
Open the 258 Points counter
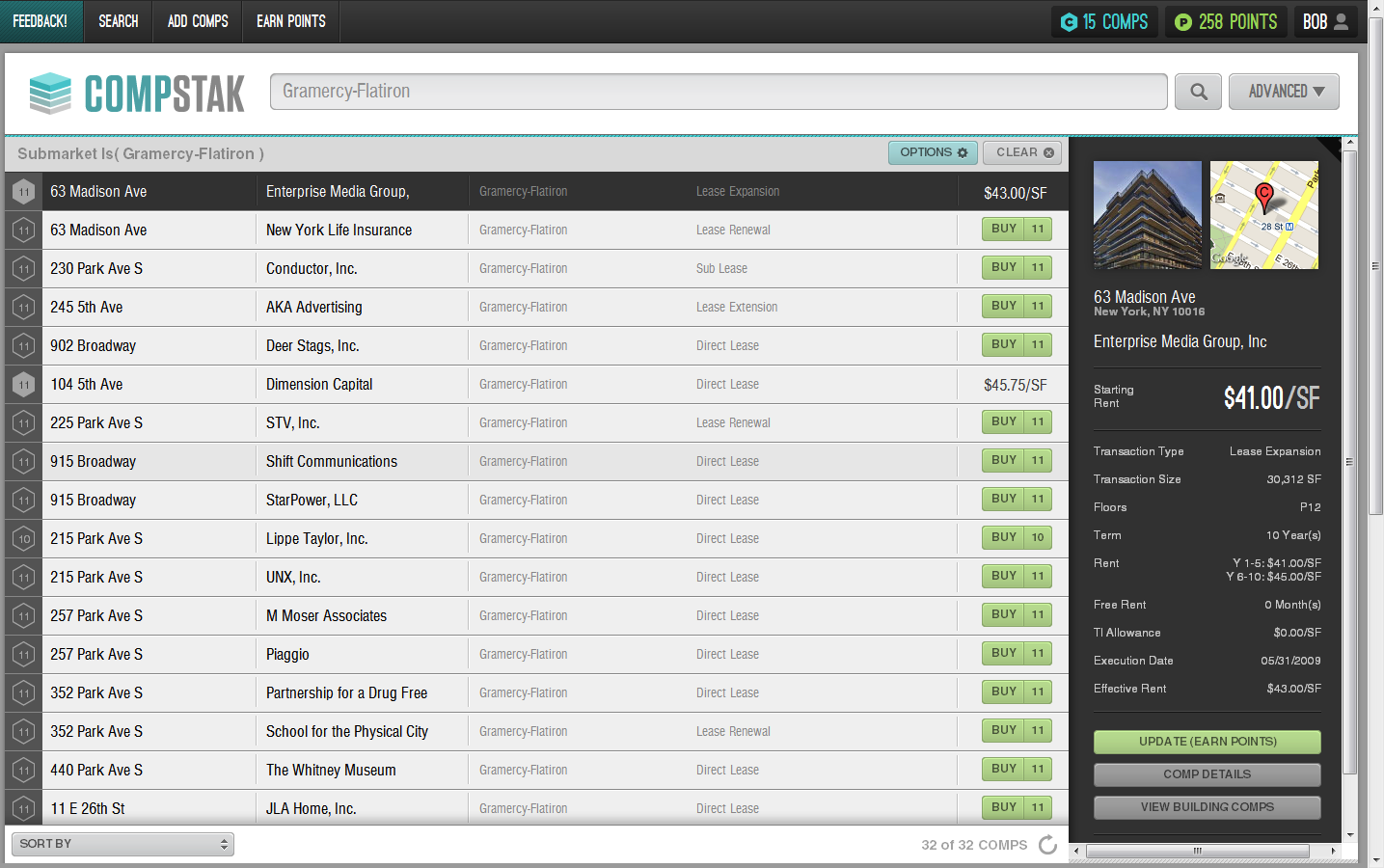coord(1226,22)
